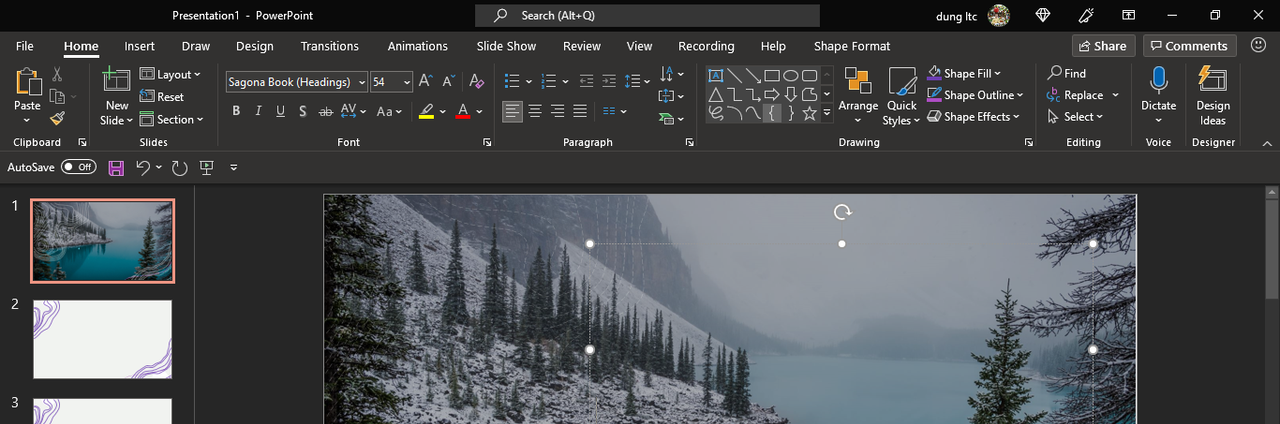
Task: Click the Save floppy disk icon
Action: [x=116, y=167]
